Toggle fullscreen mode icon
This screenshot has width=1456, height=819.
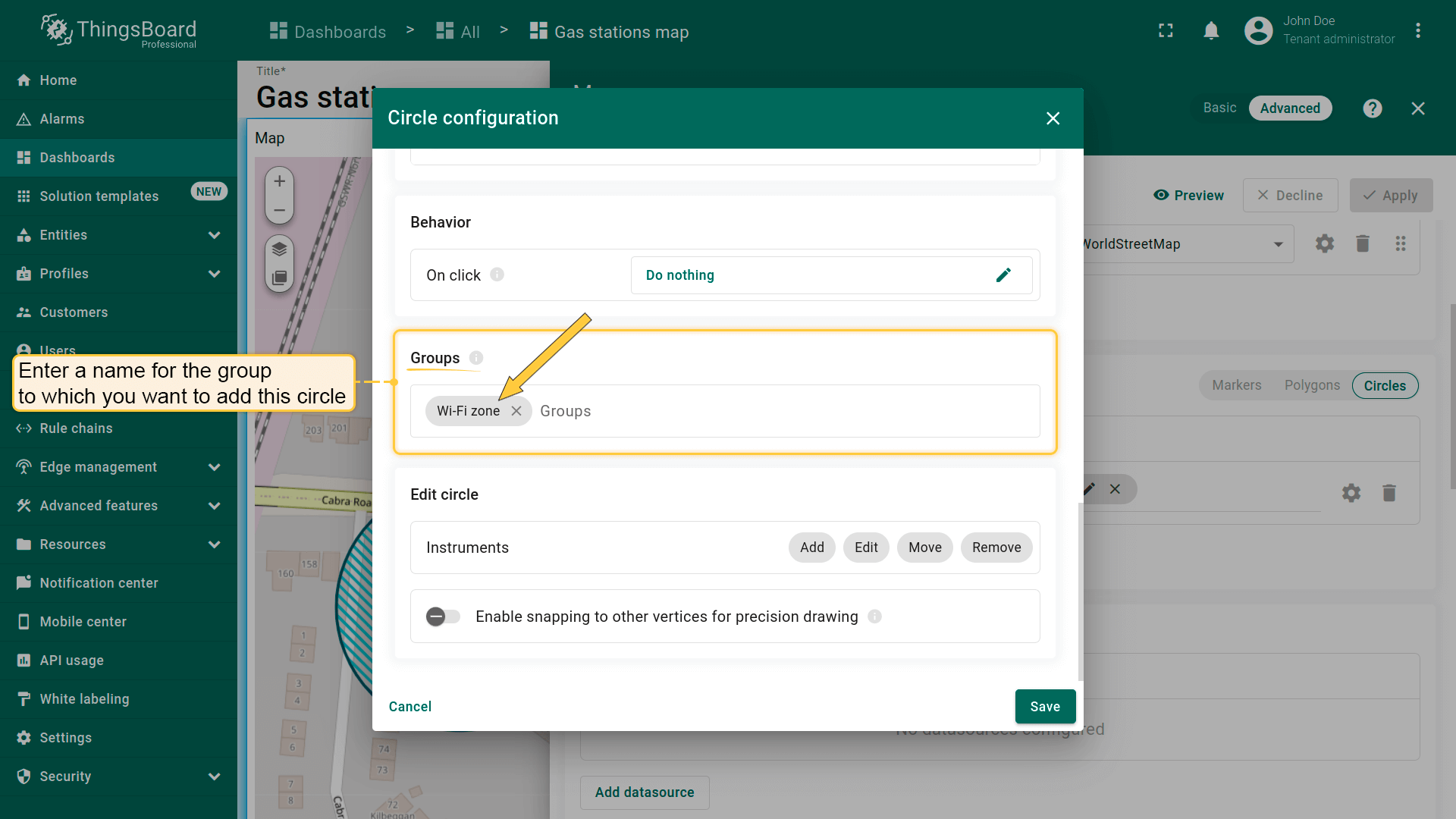click(1166, 31)
